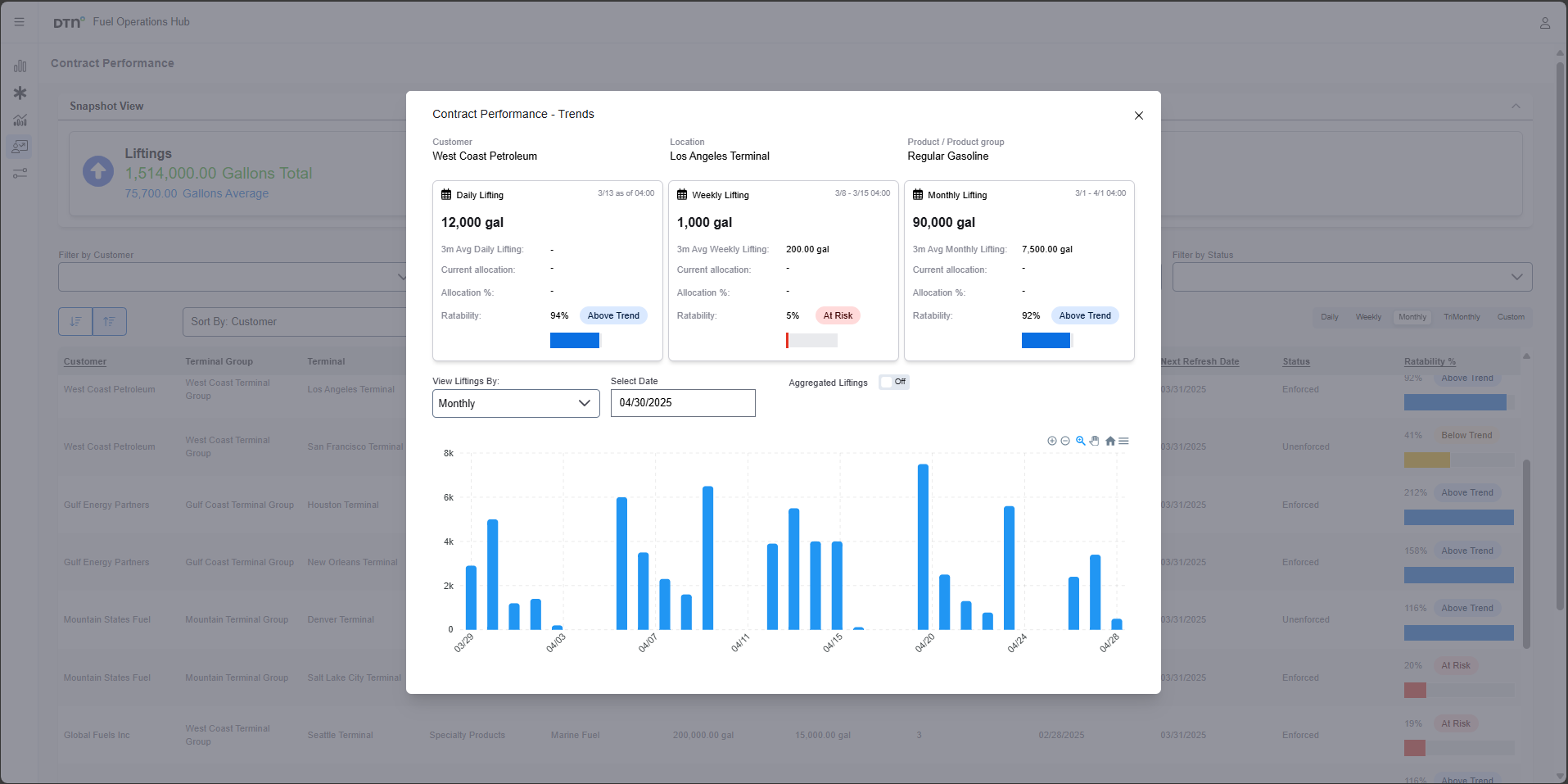Open the Sort By Customer dropdown
The width and height of the screenshot is (1568, 784).
[295, 322]
